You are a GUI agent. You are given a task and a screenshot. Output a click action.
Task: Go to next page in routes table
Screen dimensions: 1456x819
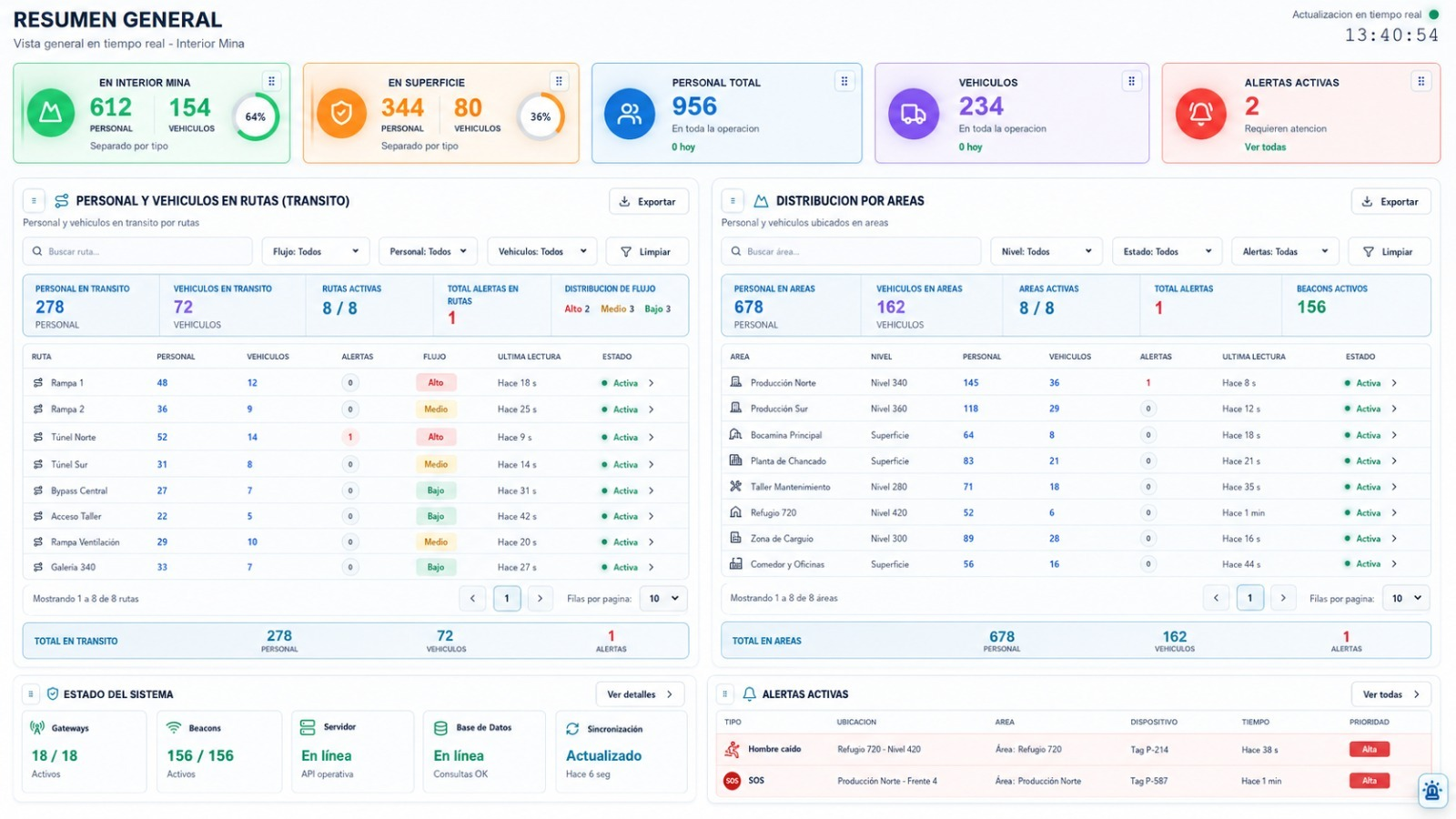tap(541, 599)
